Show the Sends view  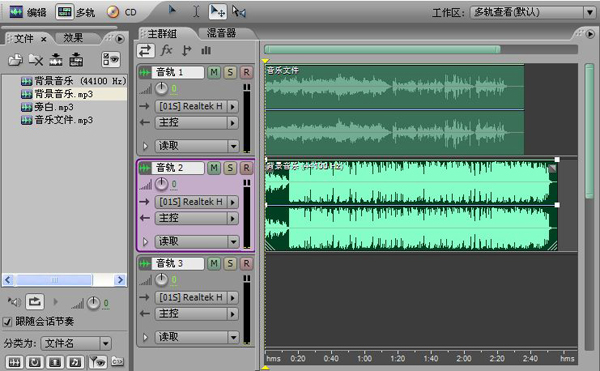click(x=186, y=50)
